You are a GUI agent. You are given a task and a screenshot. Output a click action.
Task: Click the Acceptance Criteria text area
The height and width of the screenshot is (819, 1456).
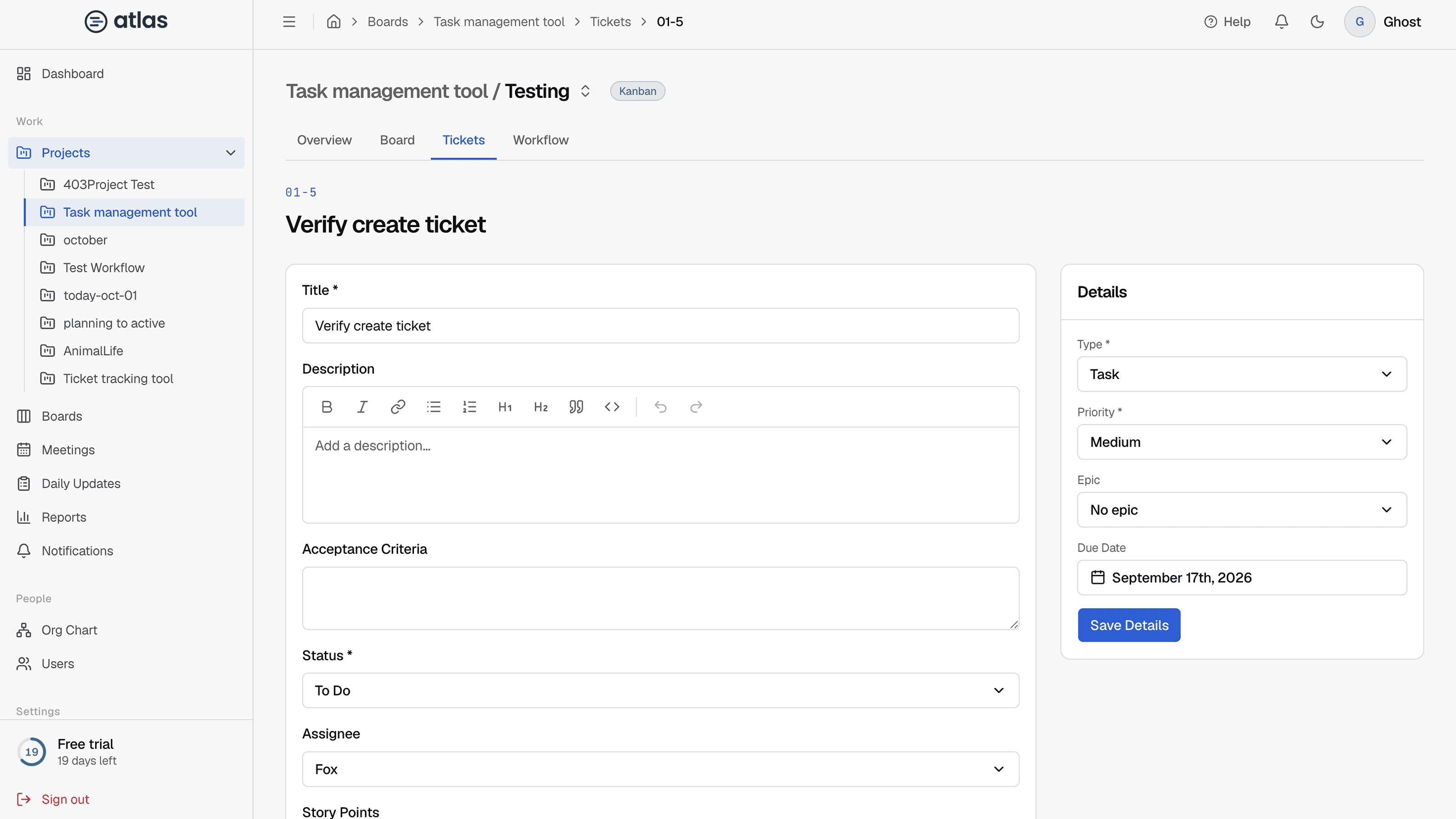[660, 598]
